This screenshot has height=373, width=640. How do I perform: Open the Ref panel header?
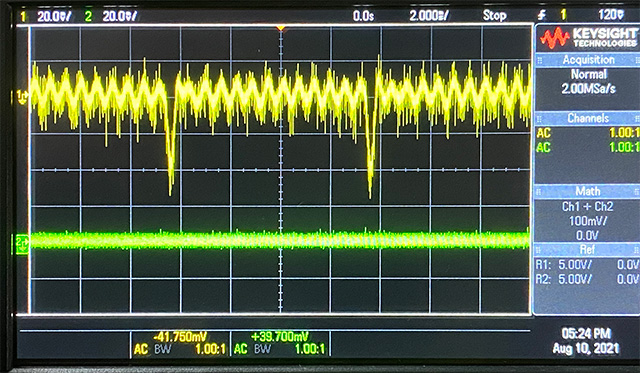588,249
